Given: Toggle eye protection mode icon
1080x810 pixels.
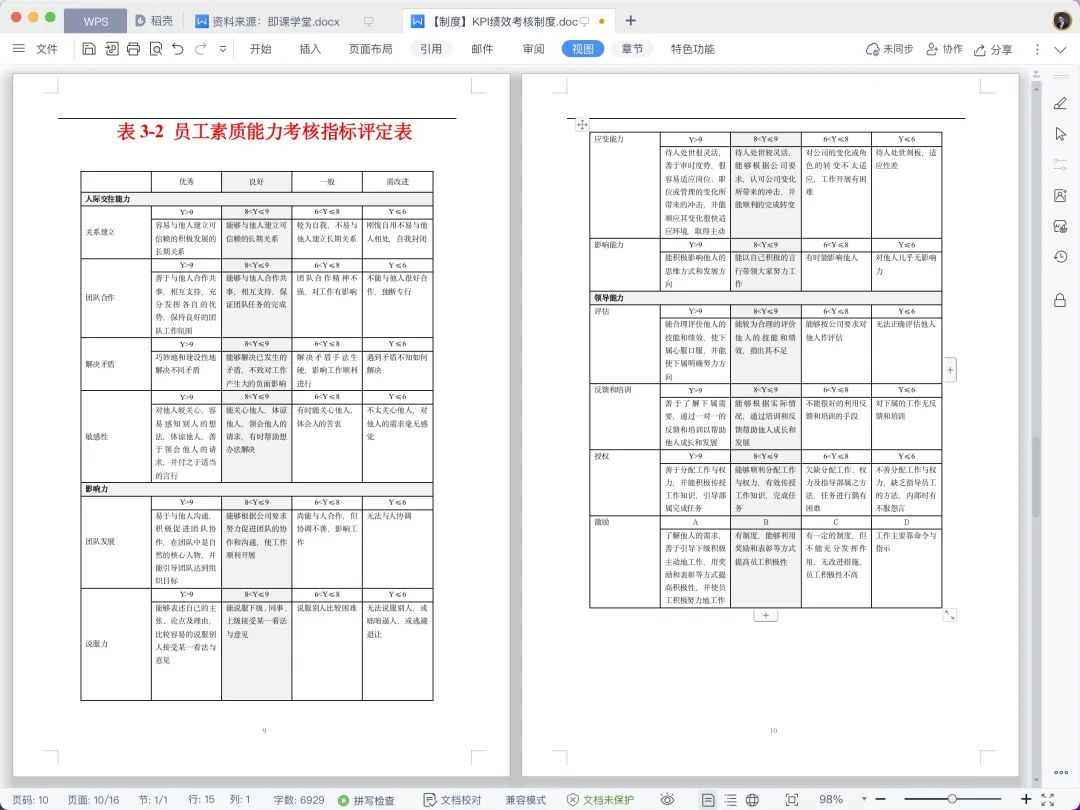Looking at the screenshot, I should [667, 800].
